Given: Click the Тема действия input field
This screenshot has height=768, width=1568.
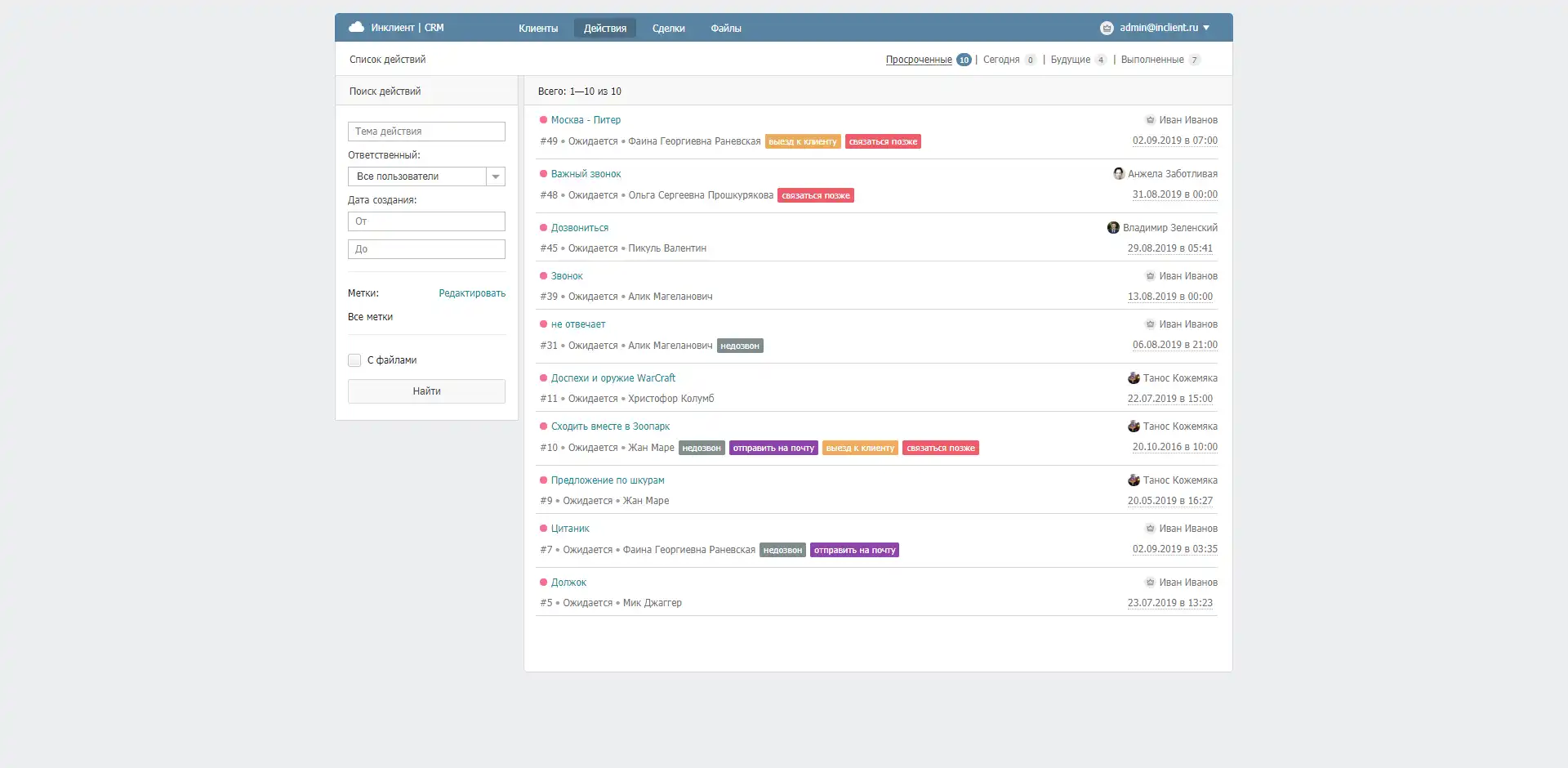Looking at the screenshot, I should (426, 132).
